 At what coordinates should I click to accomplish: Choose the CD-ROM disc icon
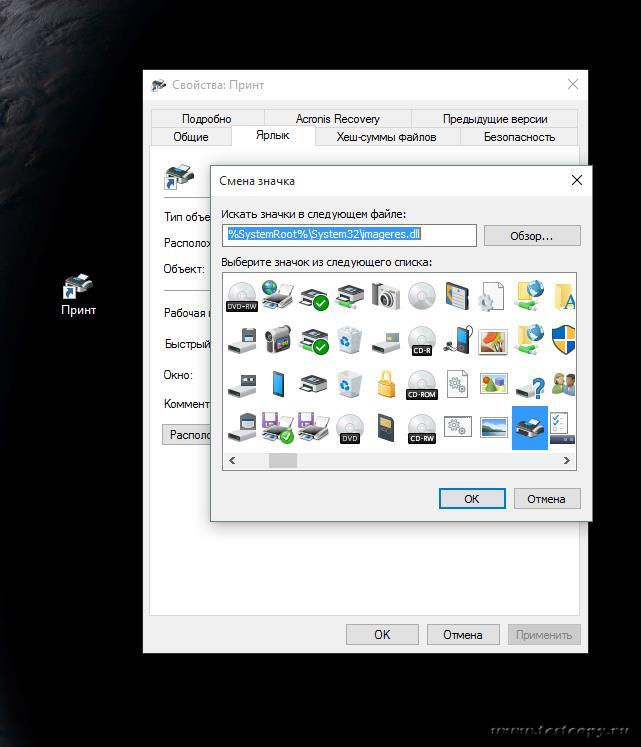(x=422, y=384)
